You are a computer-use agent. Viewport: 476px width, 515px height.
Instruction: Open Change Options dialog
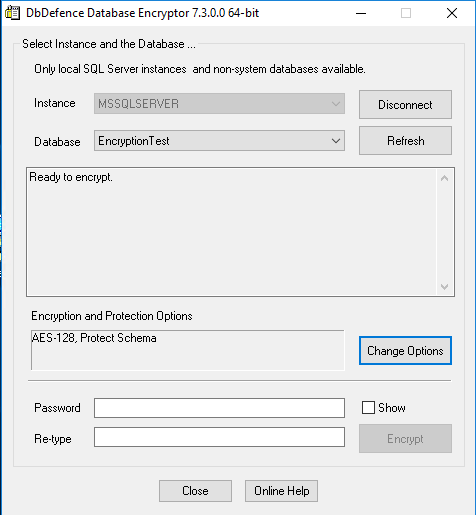point(405,351)
